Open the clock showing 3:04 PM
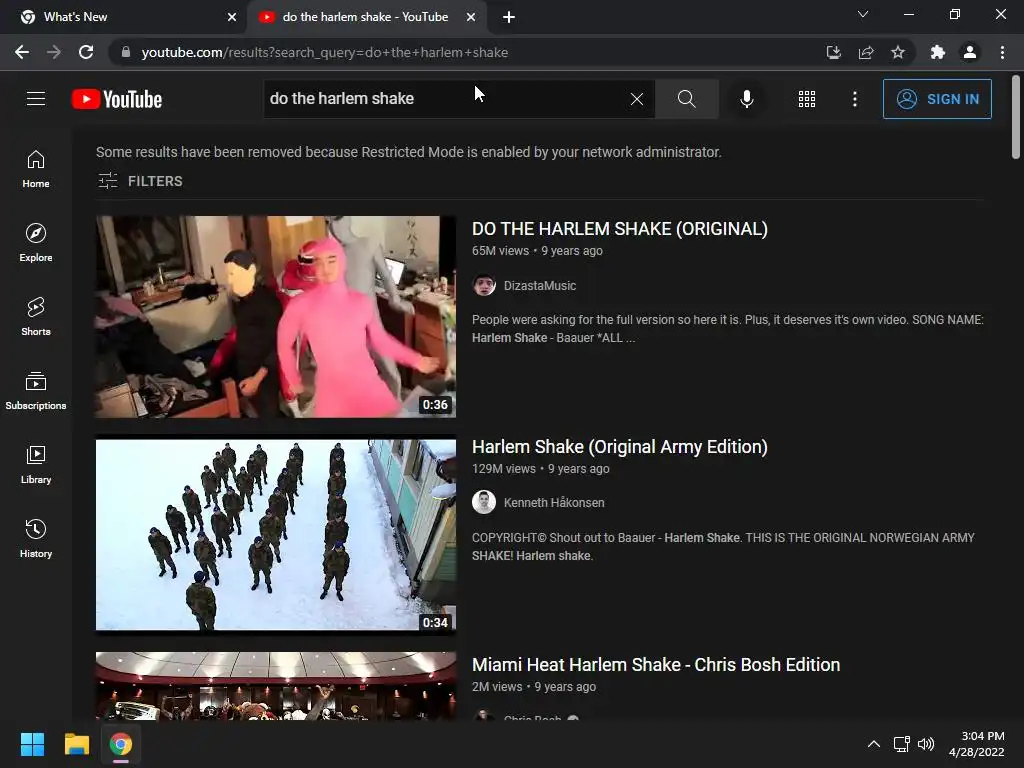The height and width of the screenshot is (768, 1024). pos(976,744)
